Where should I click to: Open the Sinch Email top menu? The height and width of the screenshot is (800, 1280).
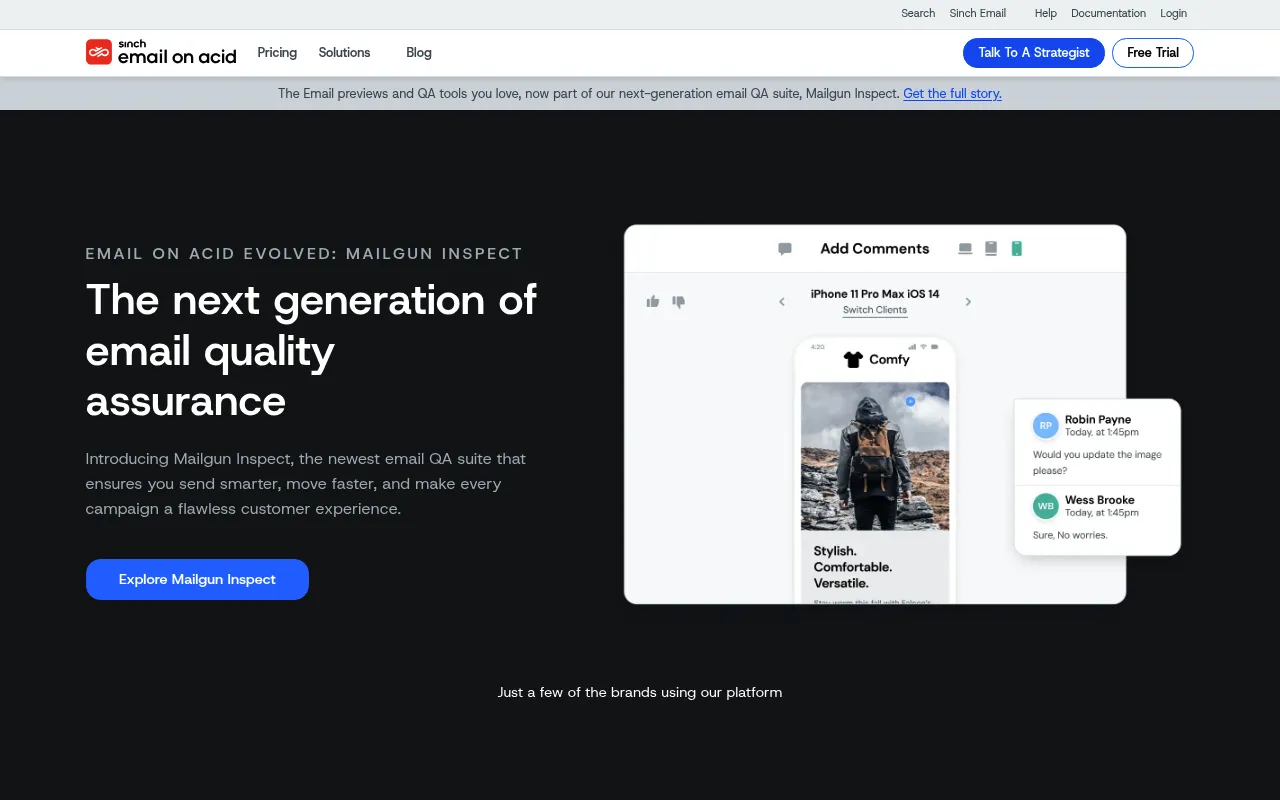(978, 13)
